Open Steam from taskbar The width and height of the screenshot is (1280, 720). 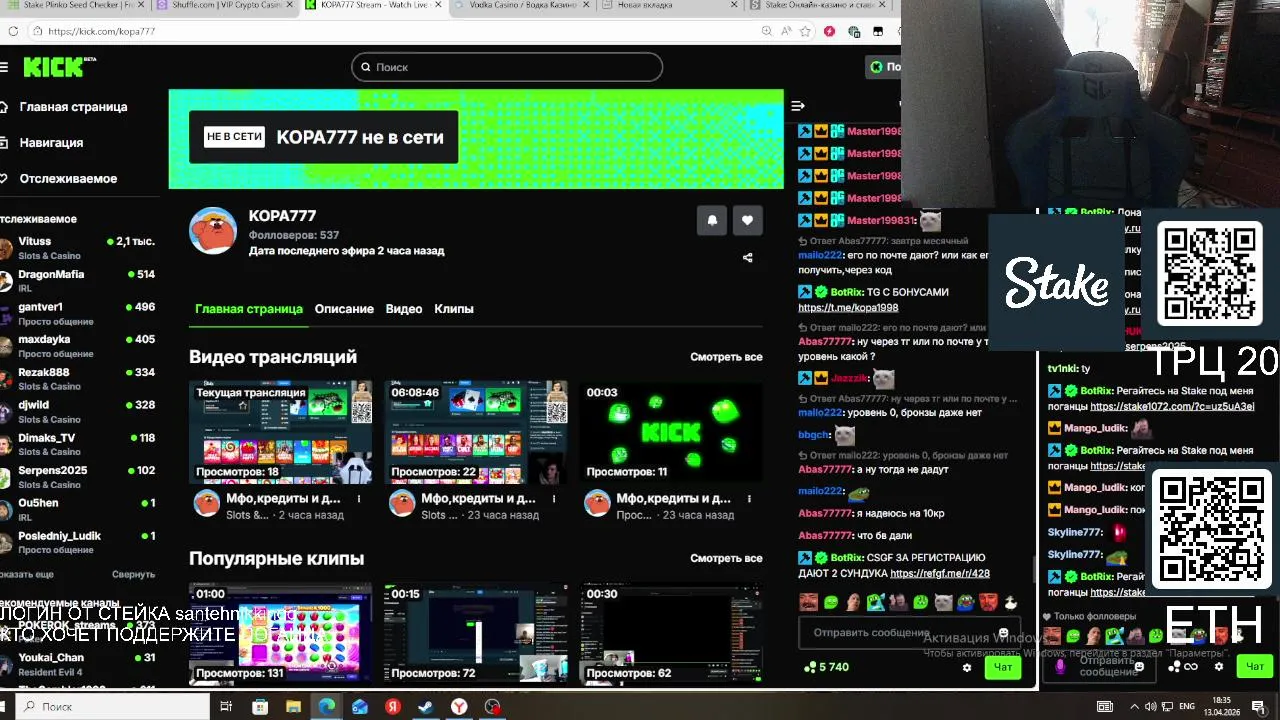pyautogui.click(x=425, y=707)
